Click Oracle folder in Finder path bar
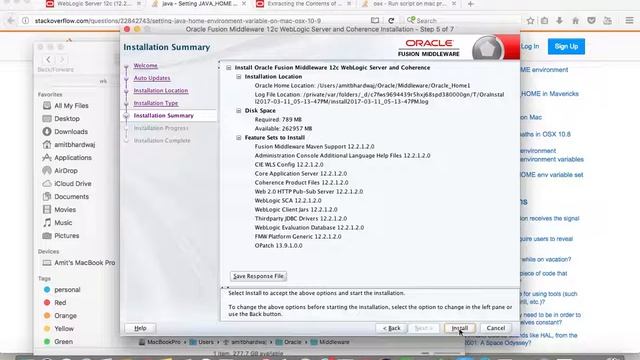This screenshot has width=640, height=360. [289, 342]
